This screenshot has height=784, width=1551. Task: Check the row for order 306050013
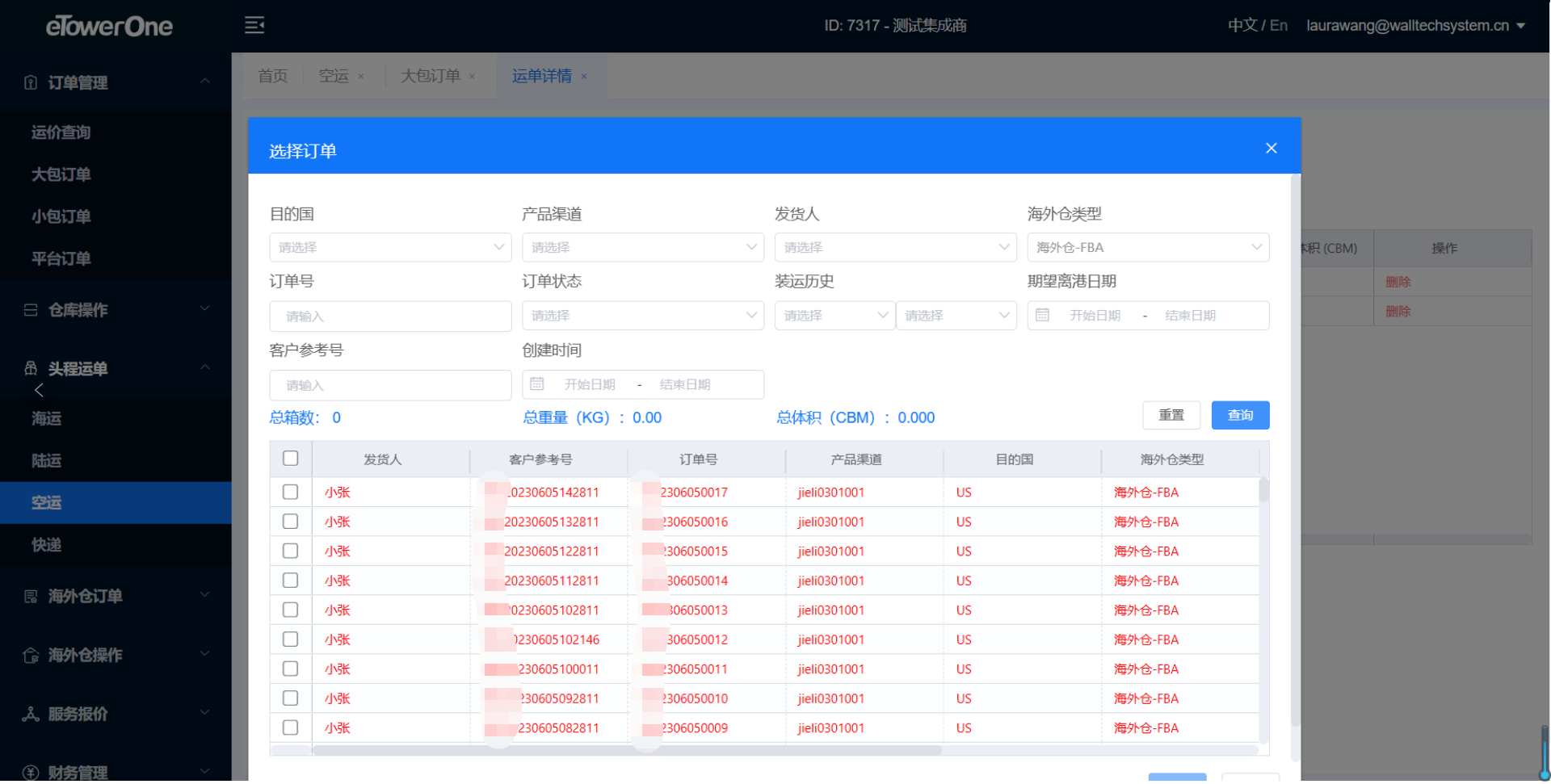[291, 610]
